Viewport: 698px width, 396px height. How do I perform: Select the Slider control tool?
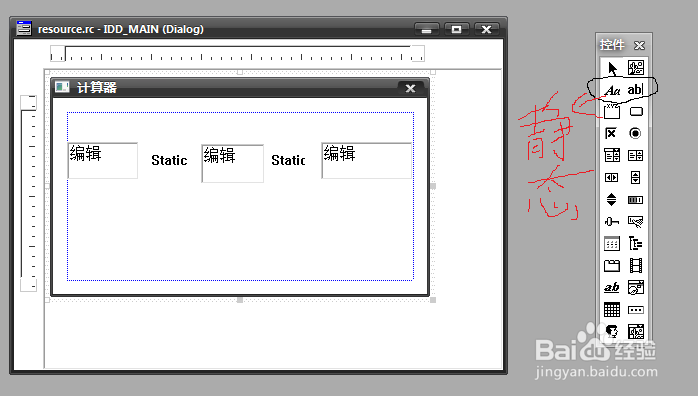(x=612, y=221)
